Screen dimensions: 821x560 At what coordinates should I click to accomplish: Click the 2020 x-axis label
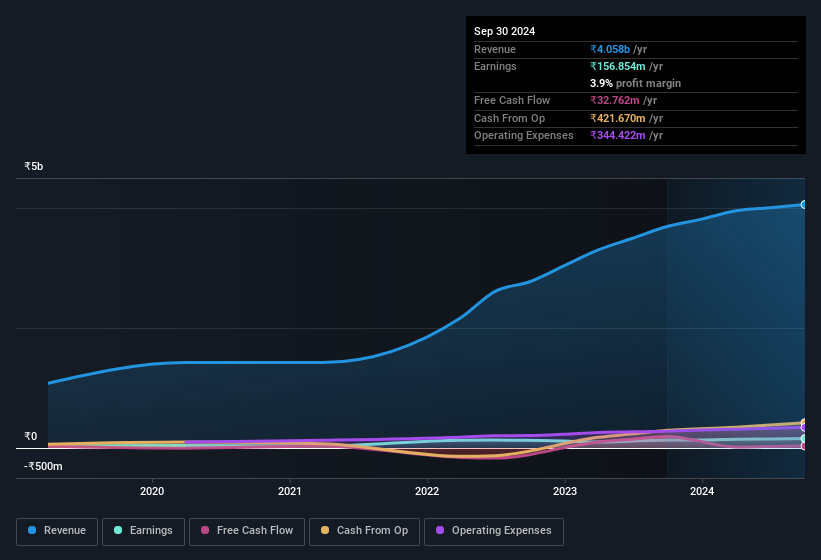[152, 491]
